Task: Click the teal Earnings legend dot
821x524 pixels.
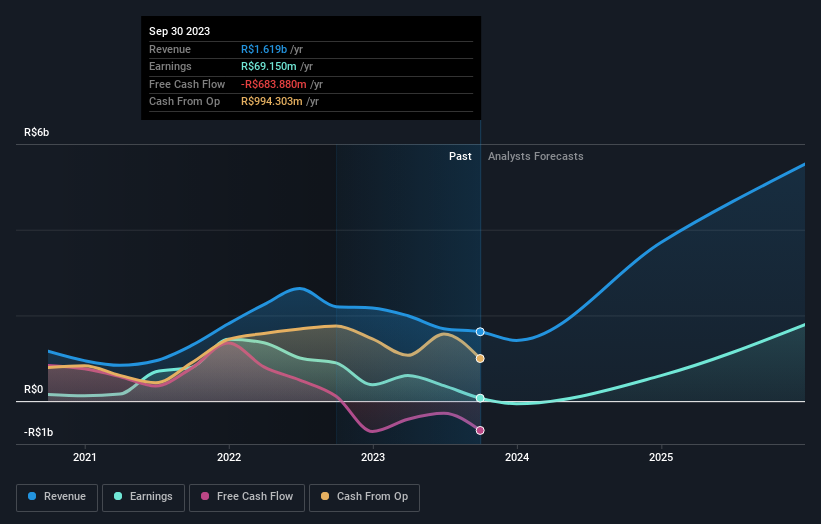Action: [118, 496]
